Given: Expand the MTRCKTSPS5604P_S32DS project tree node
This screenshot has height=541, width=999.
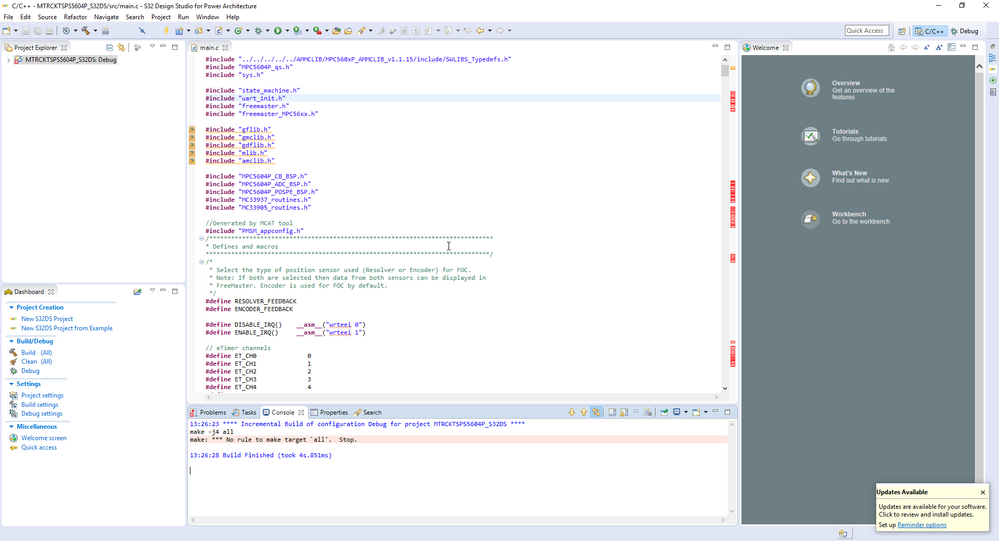Looking at the screenshot, I should coord(8,60).
